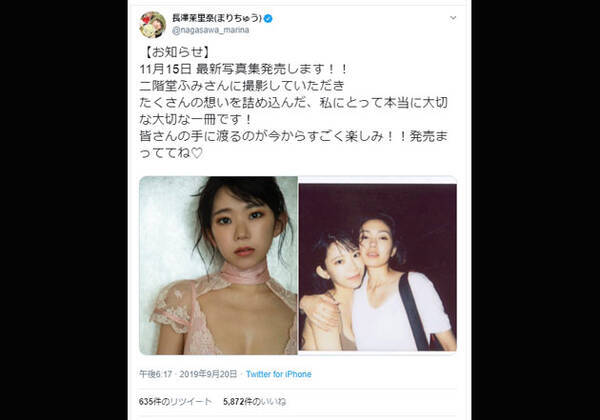Image resolution: width=600 pixels, height=420 pixels.
Task: Click the 11月15日 release date line
Action: coord(243,69)
